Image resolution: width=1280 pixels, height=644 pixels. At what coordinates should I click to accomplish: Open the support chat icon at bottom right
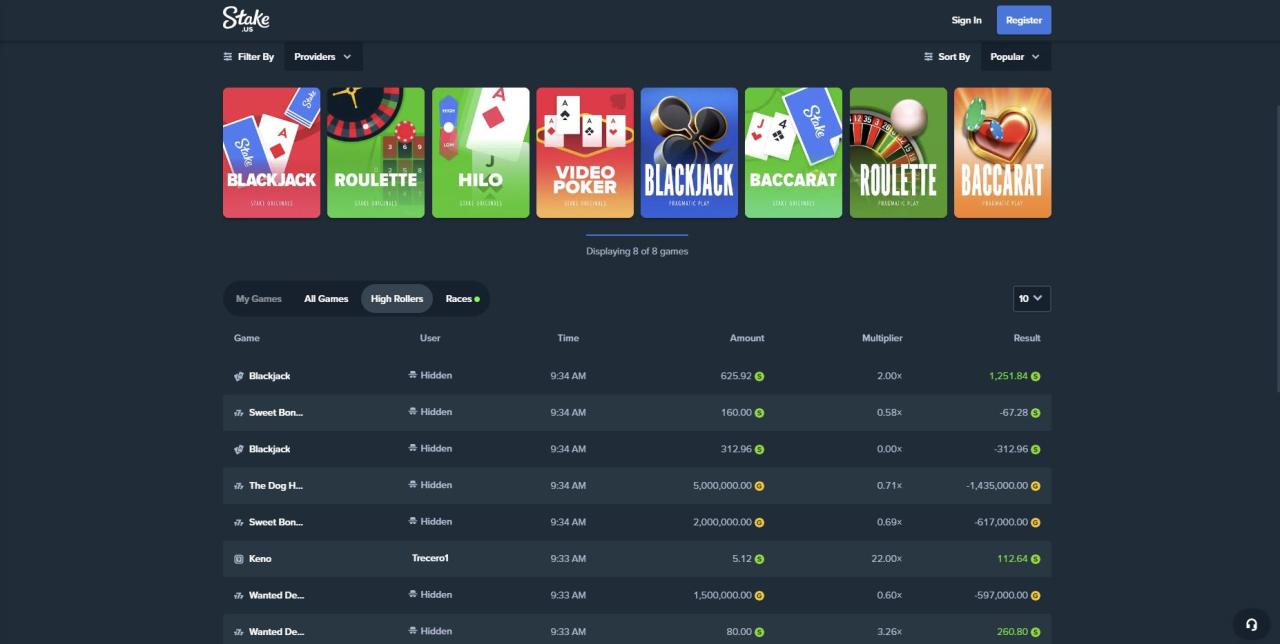tap(1249, 623)
